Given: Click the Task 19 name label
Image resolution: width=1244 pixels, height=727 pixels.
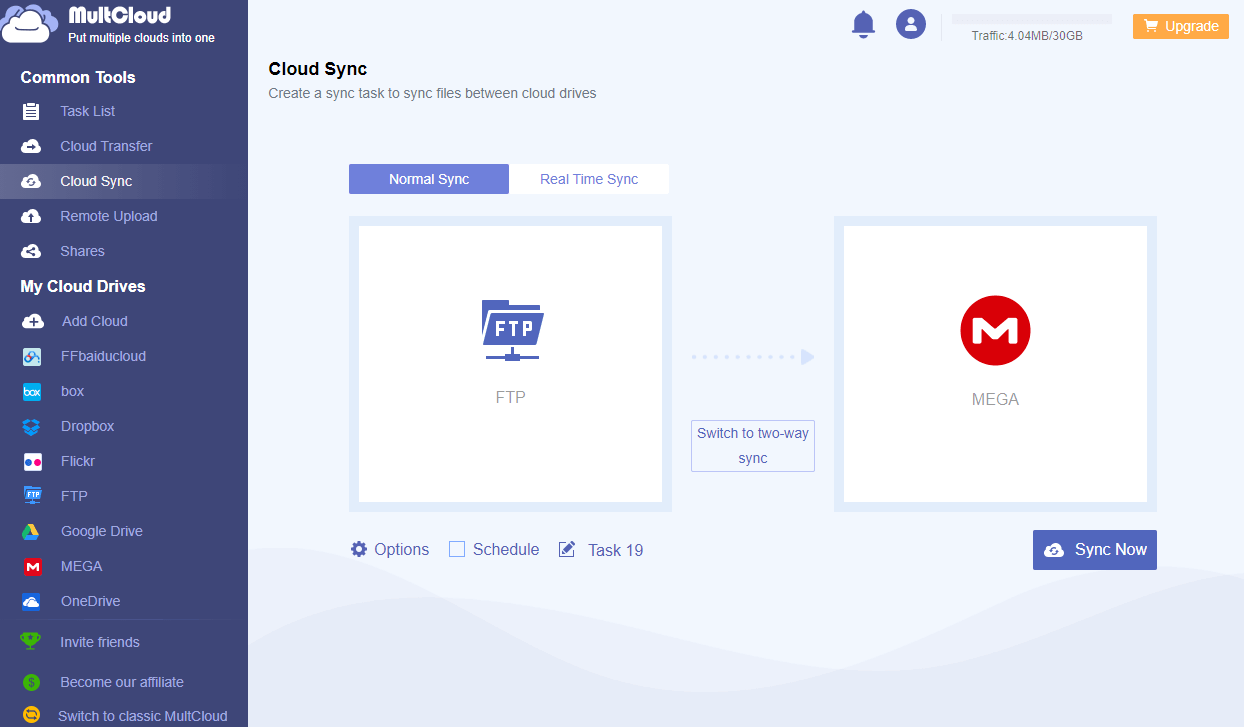Looking at the screenshot, I should 615,550.
